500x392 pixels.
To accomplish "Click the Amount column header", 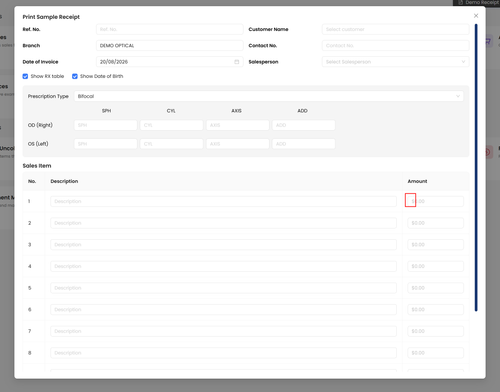I will click(417, 181).
